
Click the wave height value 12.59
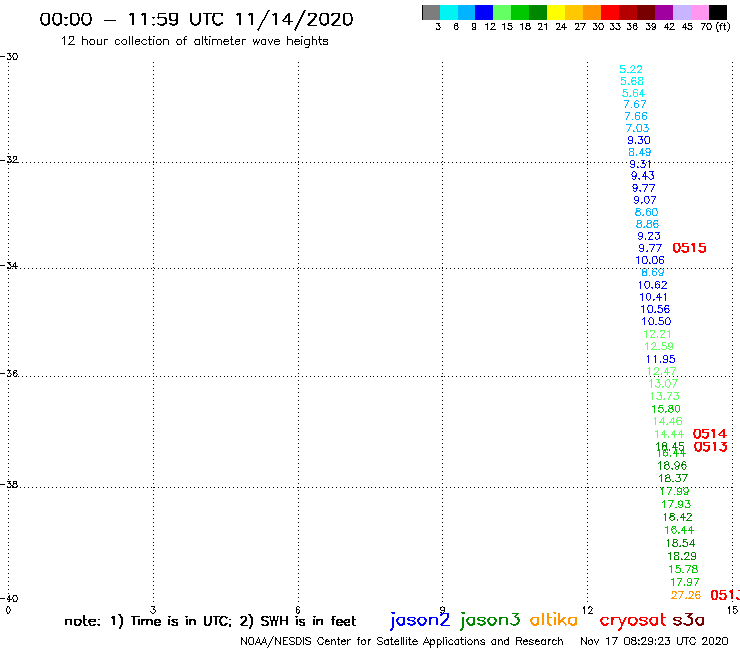(659, 346)
